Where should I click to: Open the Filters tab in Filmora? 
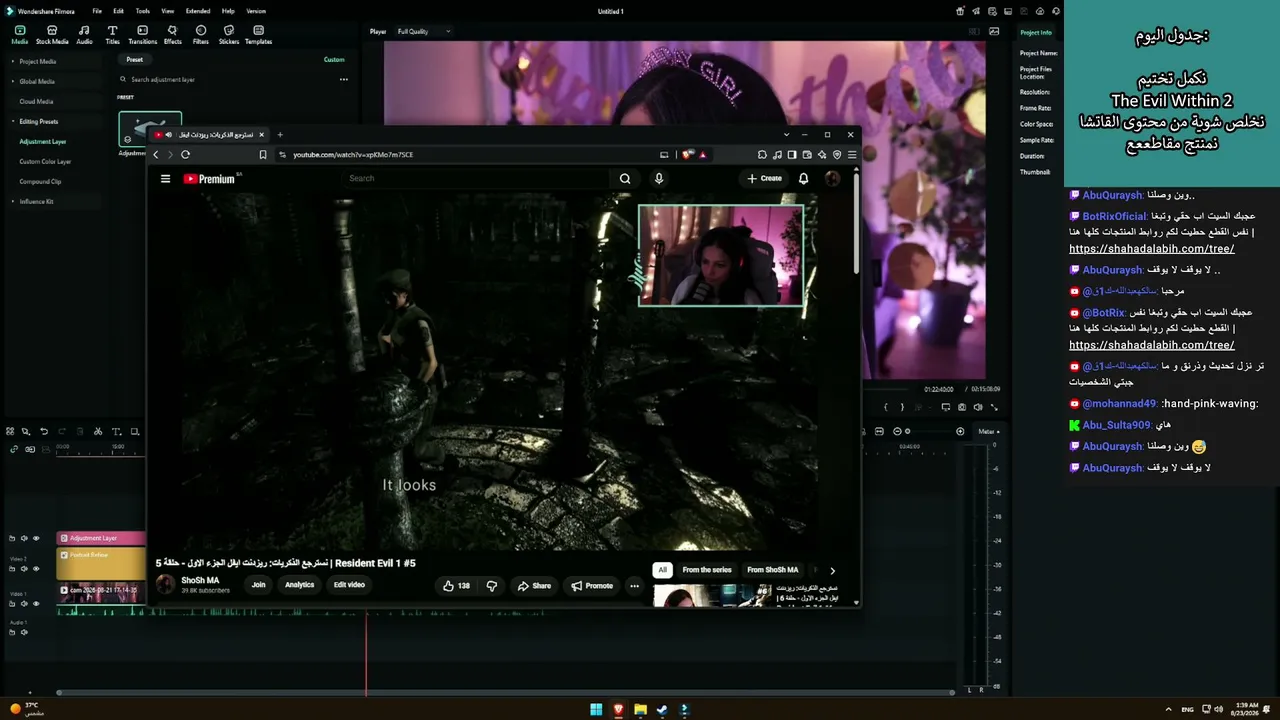(201, 35)
